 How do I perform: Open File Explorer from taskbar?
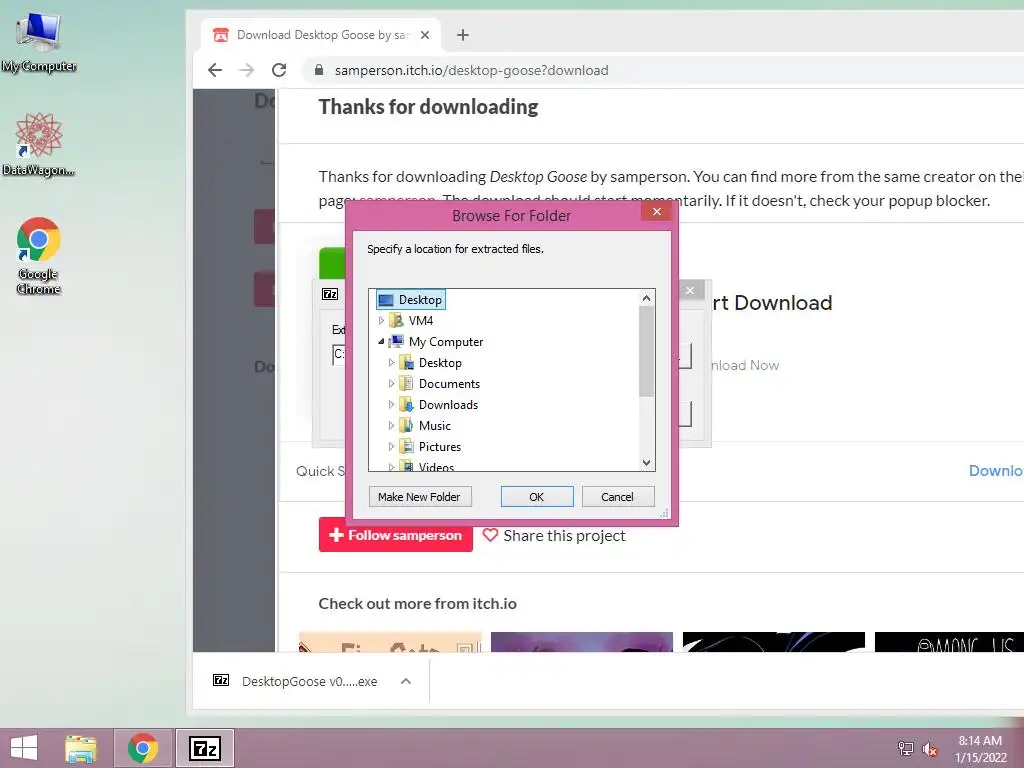81,748
